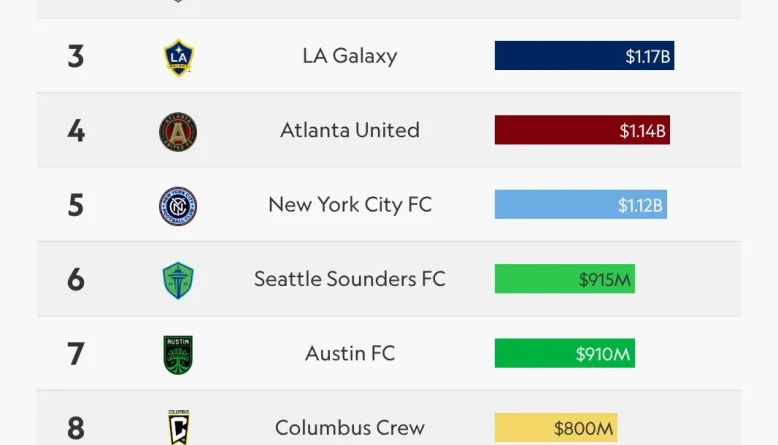This screenshot has height=445, width=778.
Task: Click the Seattle Sounders FC crest
Action: pyautogui.click(x=178, y=280)
